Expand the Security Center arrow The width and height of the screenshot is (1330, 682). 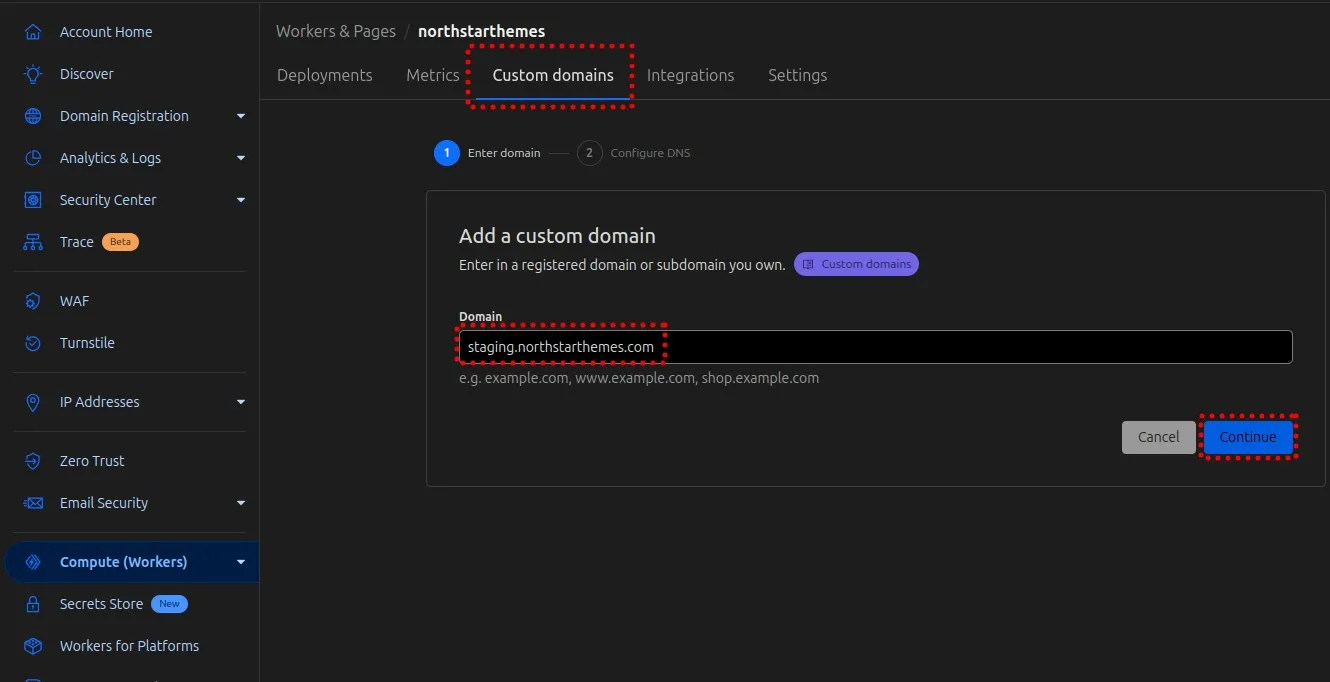pos(241,200)
